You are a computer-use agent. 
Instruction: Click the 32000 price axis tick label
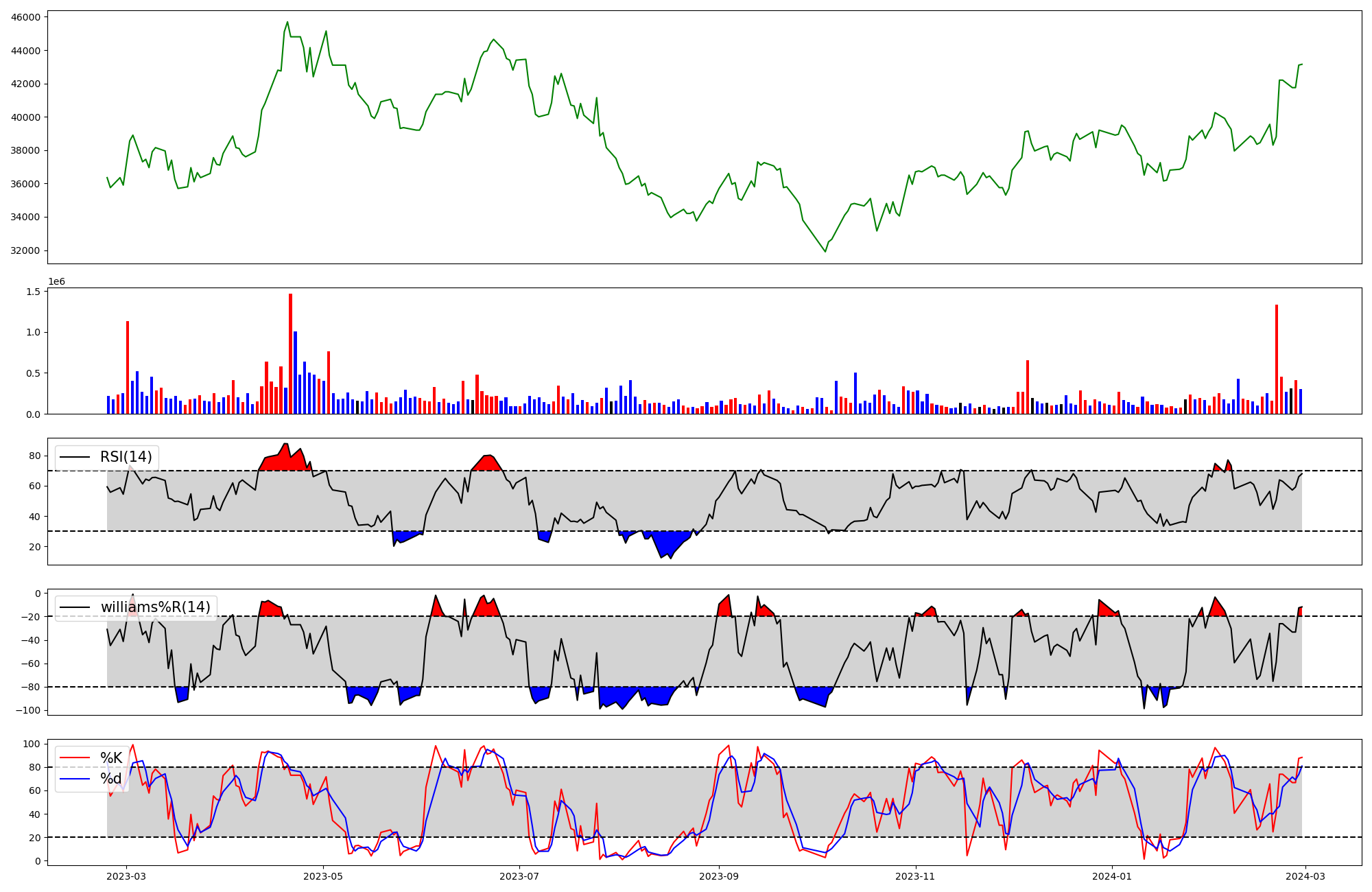[x=26, y=250]
